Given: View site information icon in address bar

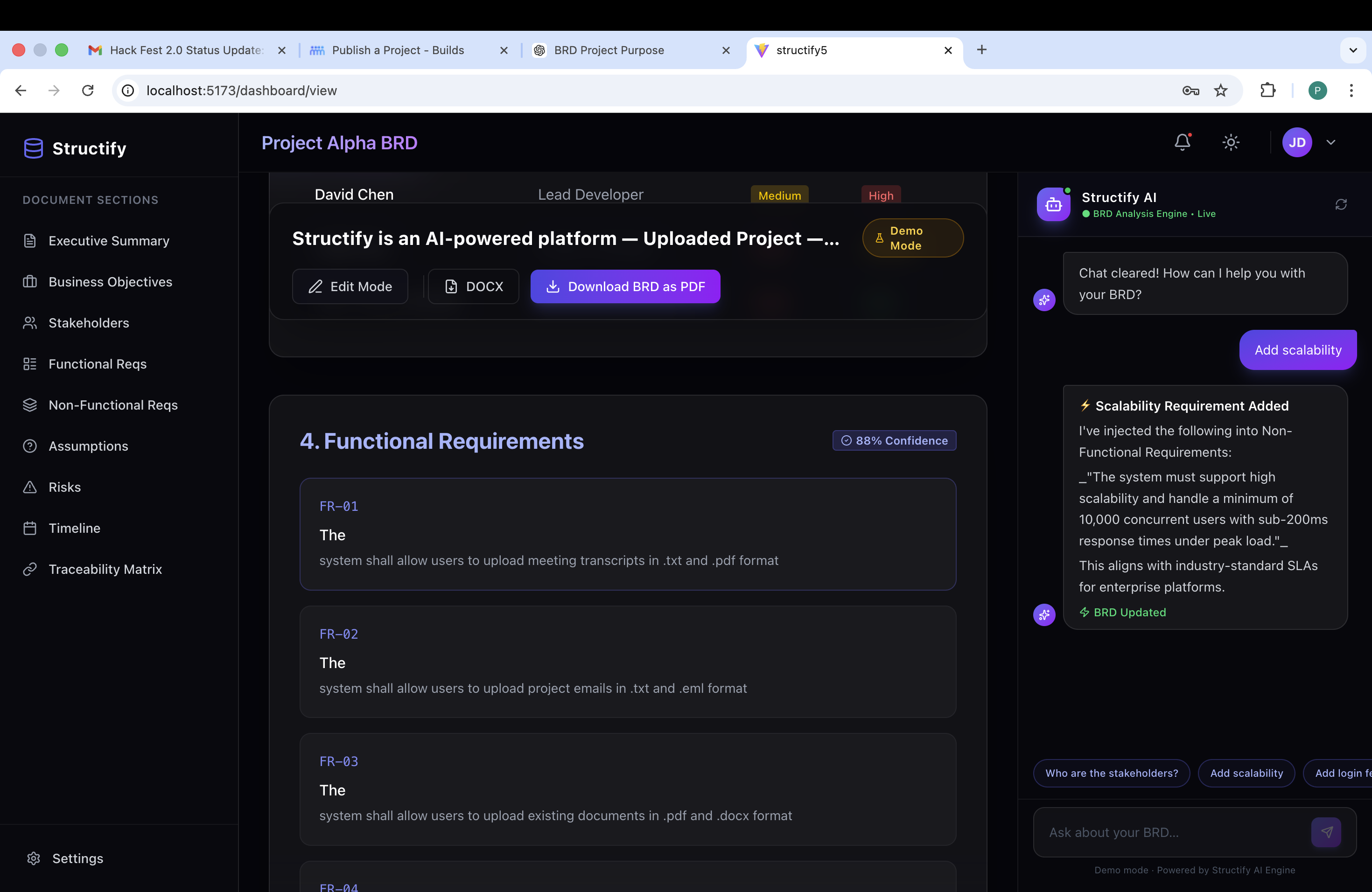Looking at the screenshot, I should pos(128,91).
